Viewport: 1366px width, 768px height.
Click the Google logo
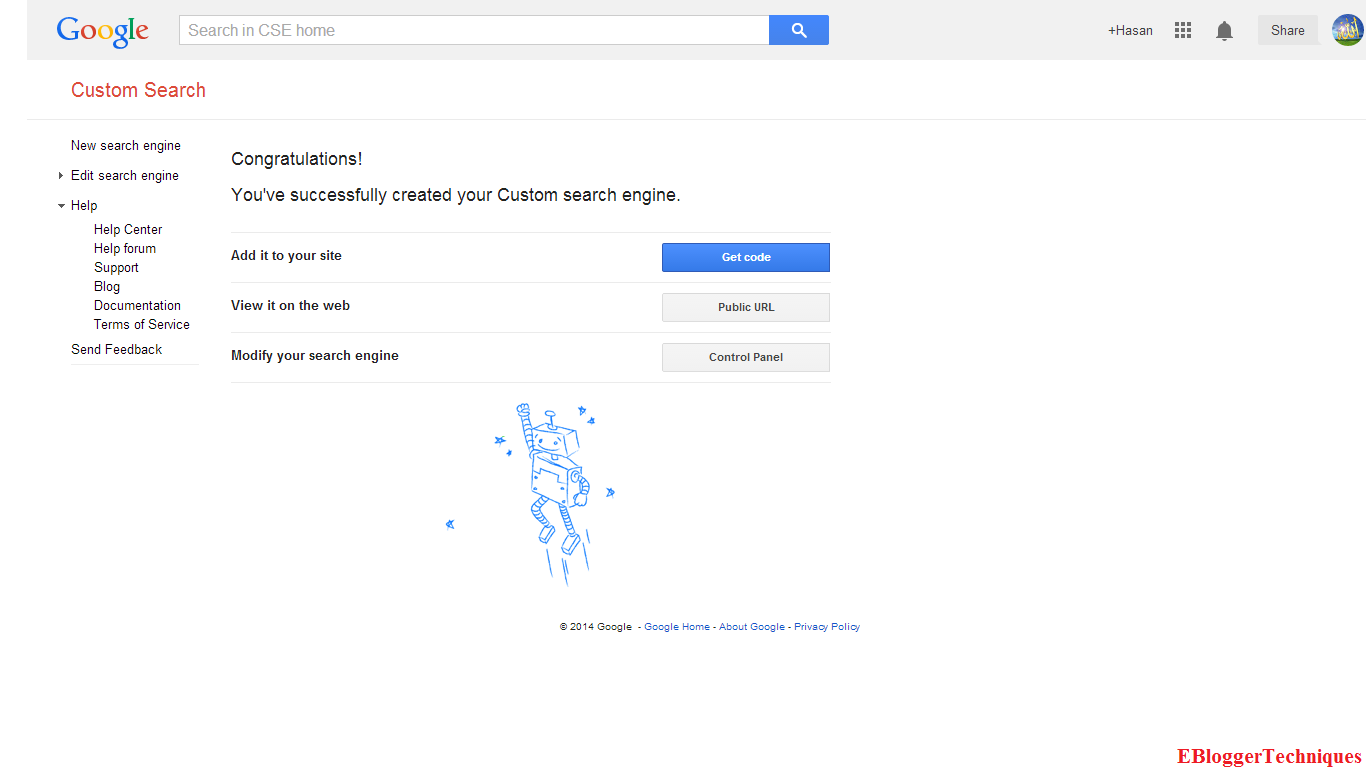102,31
